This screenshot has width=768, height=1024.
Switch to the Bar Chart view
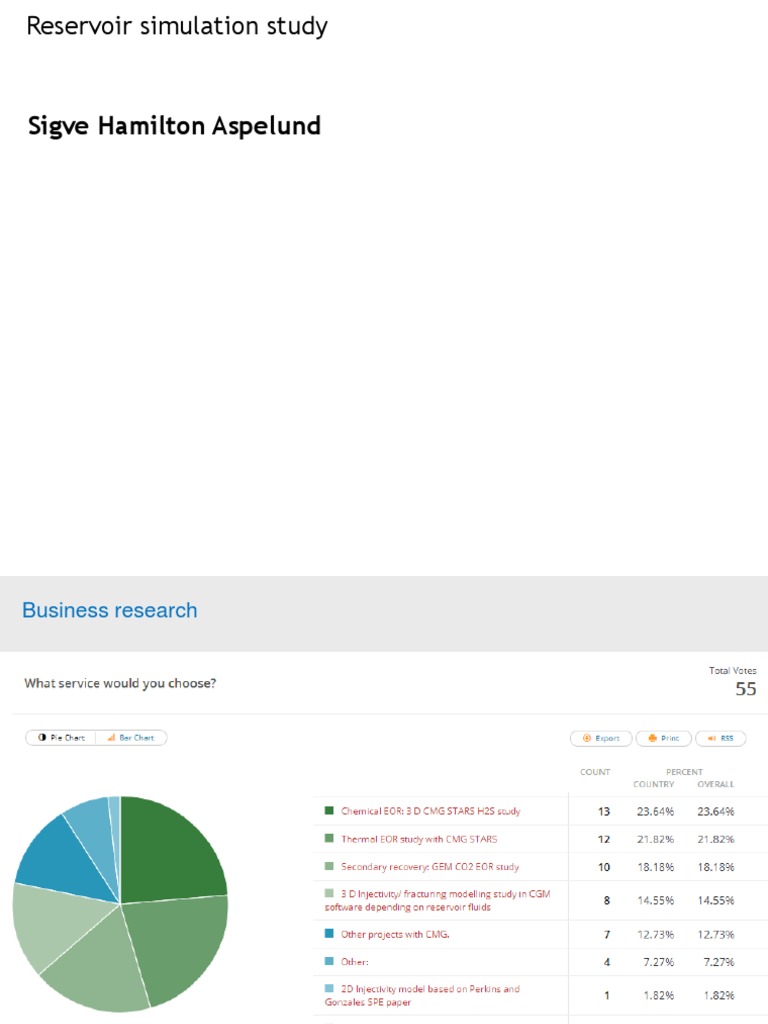(131, 738)
